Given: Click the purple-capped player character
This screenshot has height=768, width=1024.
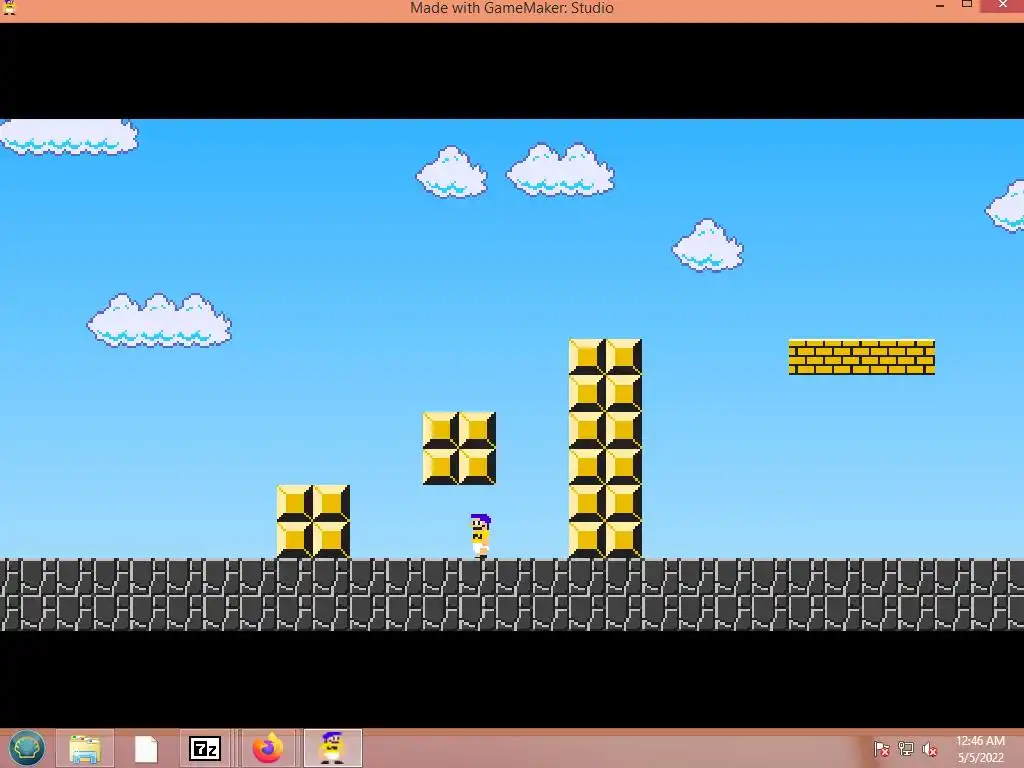Looking at the screenshot, I should (480, 536).
